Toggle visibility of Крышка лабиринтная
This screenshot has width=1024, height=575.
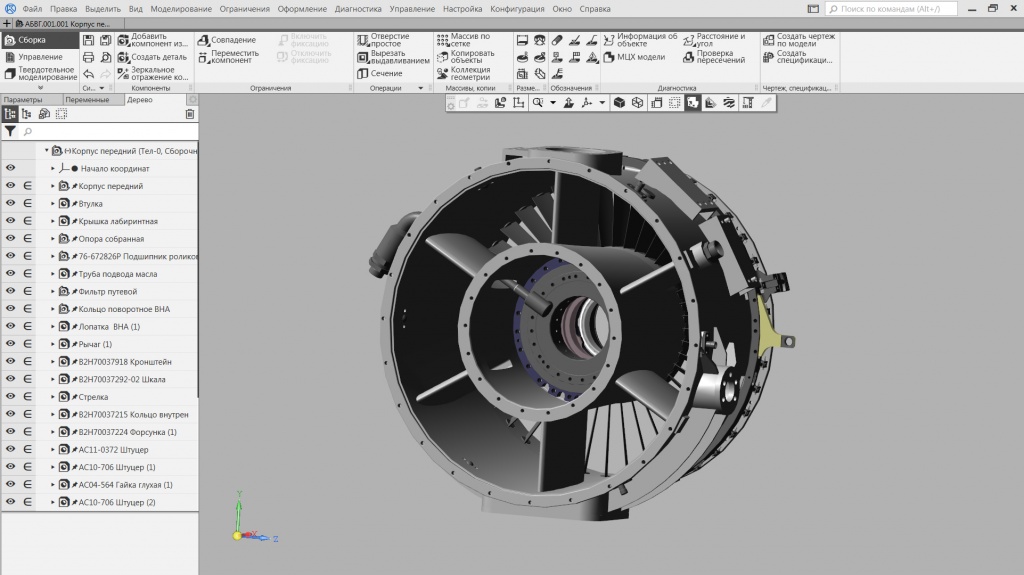10,221
